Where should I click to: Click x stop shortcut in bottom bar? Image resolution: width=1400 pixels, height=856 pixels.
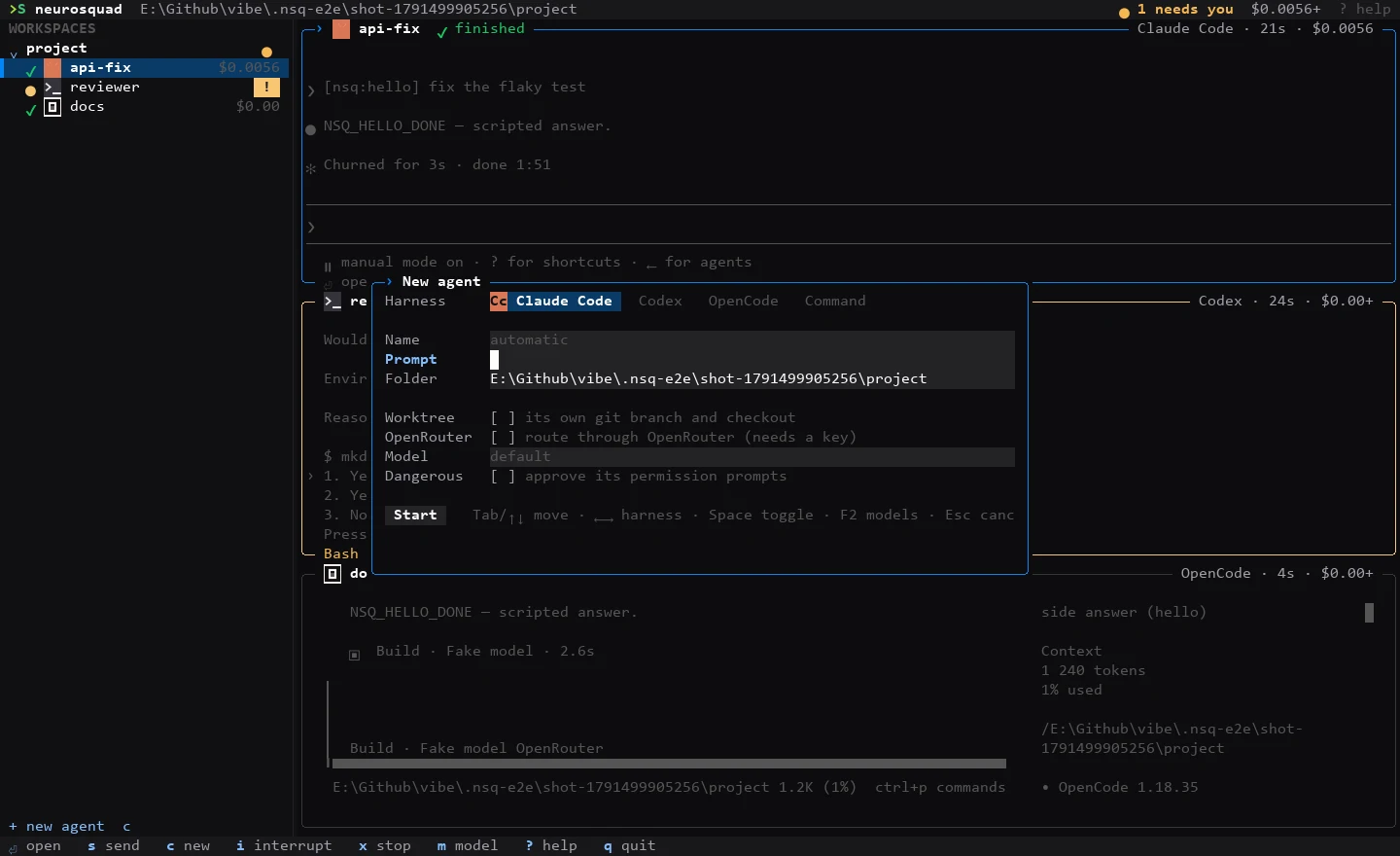385,846
